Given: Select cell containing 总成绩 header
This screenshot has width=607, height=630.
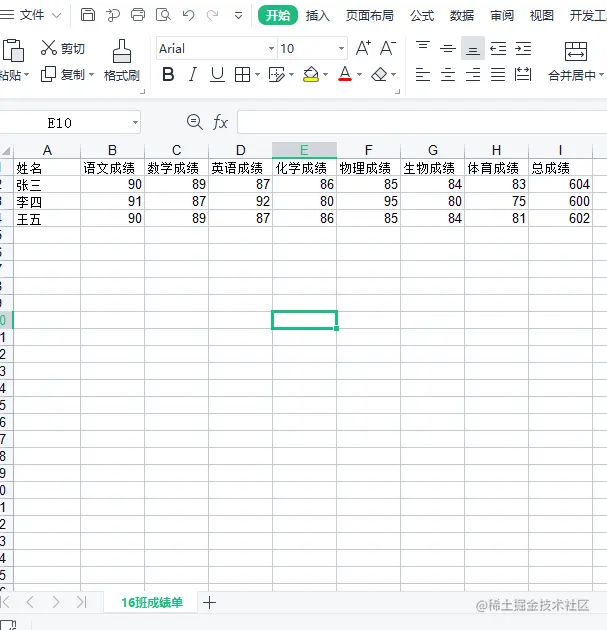Looking at the screenshot, I should click(x=560, y=168).
